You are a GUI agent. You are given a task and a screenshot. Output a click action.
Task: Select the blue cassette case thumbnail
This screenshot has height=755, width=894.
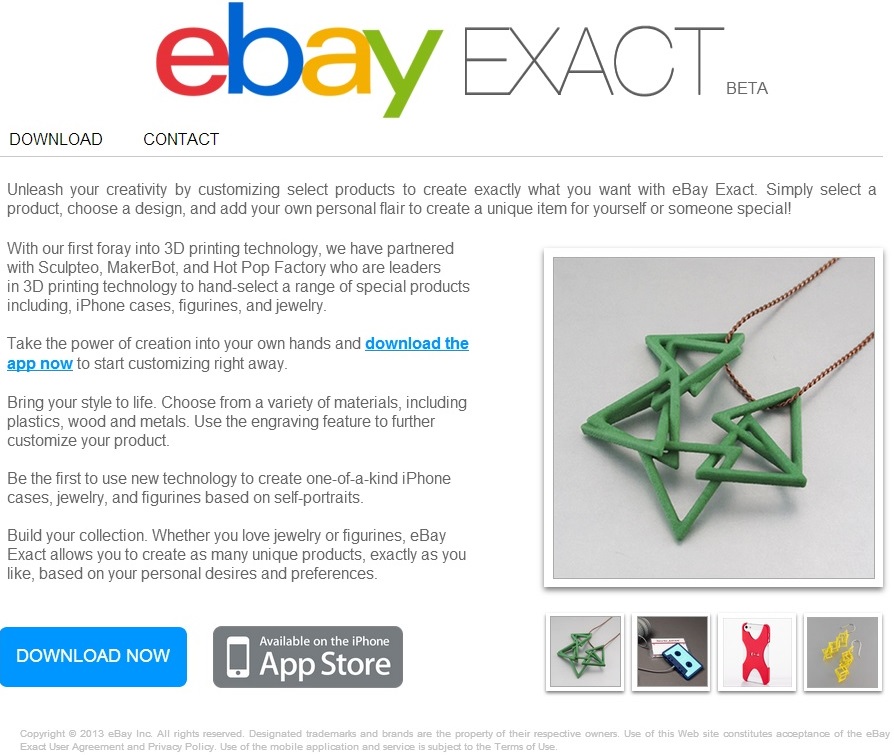pyautogui.click(x=672, y=652)
